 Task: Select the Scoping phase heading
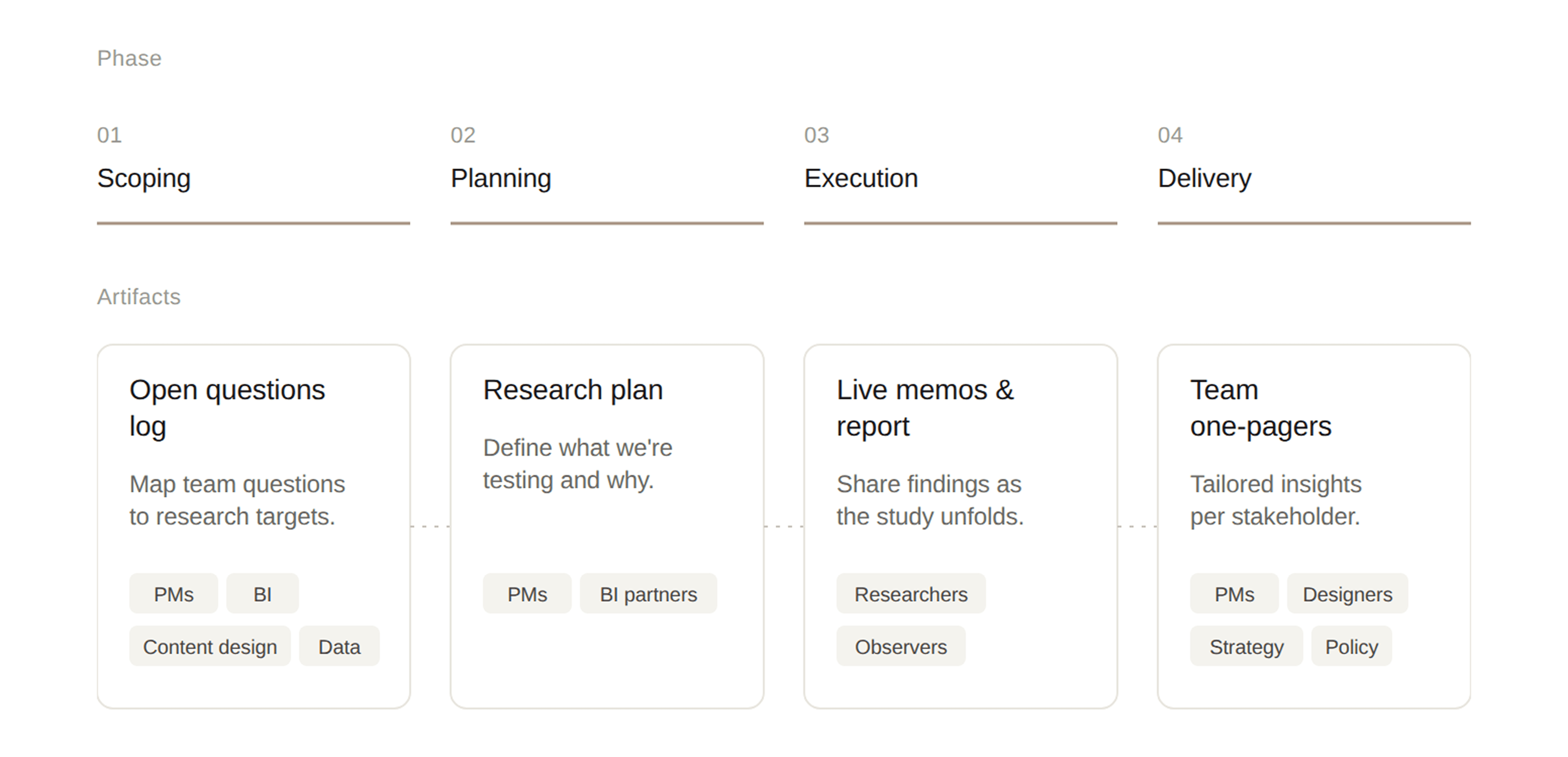tap(144, 178)
